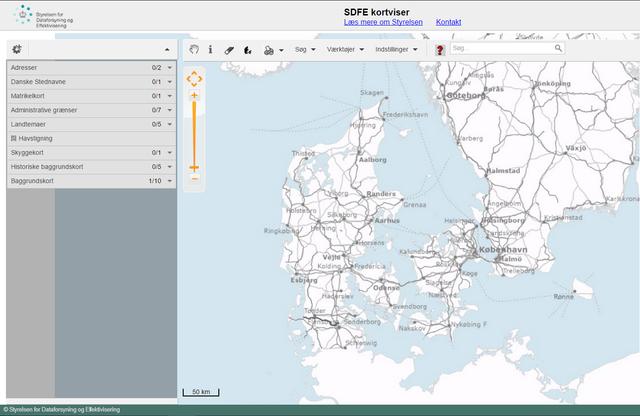Zoom in with the plus button
Viewport: 640px width, 416px height.
(194, 96)
